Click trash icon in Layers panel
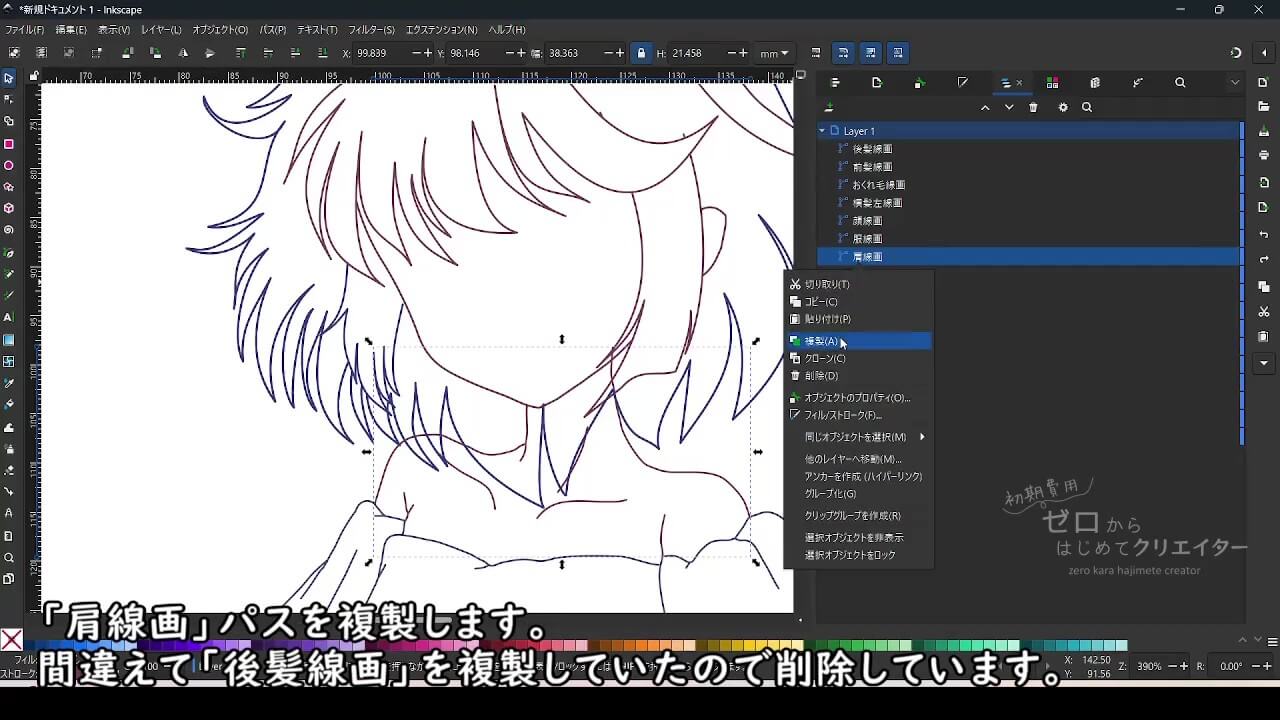The image size is (1280, 720). (x=1033, y=108)
